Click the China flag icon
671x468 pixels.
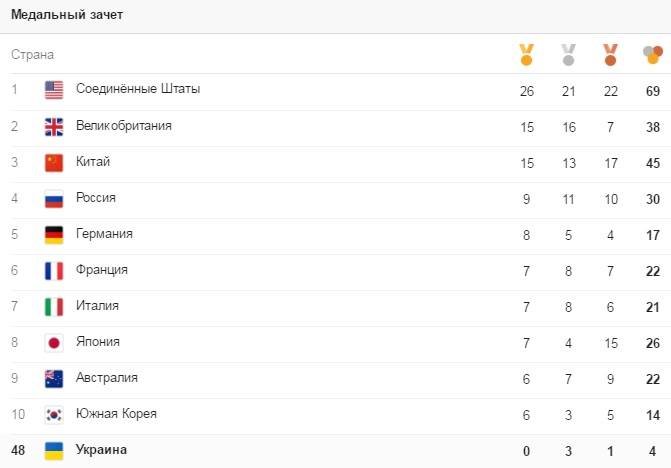[x=54, y=162]
